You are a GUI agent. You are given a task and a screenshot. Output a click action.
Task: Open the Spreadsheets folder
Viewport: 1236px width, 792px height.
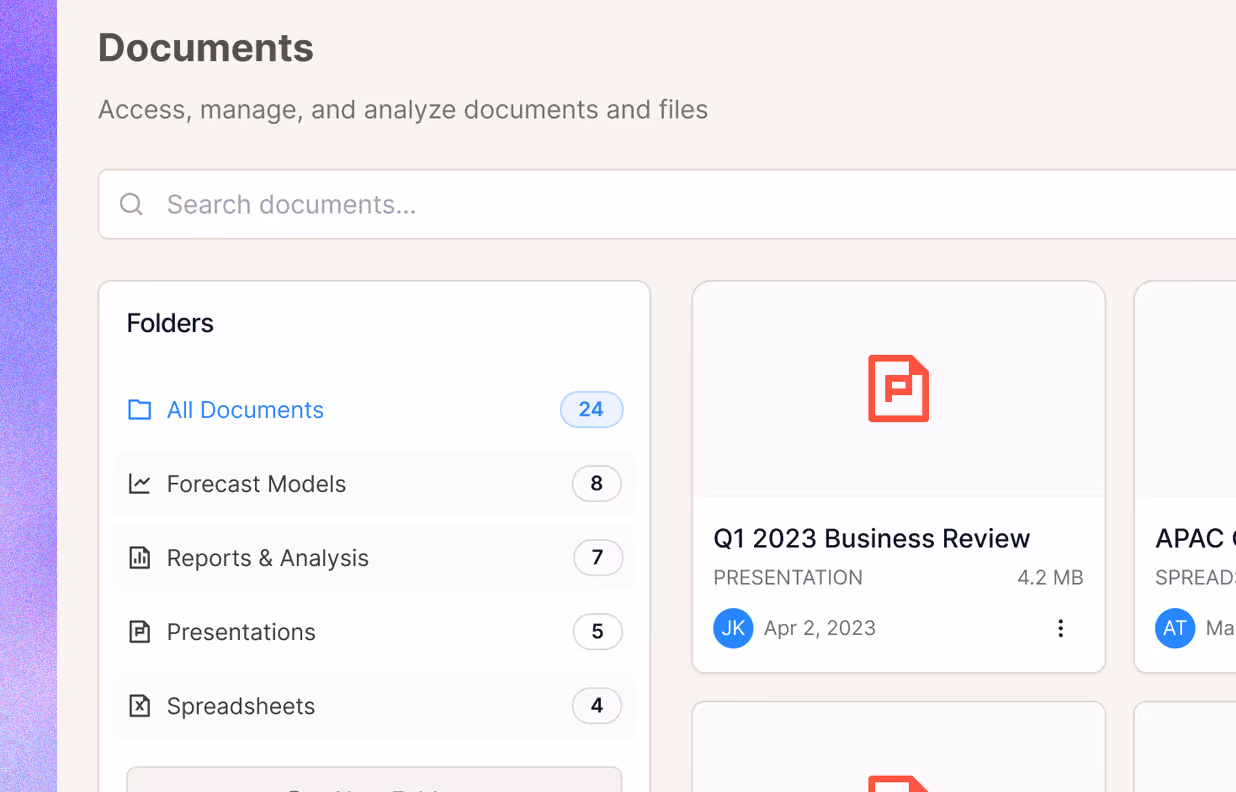point(375,706)
